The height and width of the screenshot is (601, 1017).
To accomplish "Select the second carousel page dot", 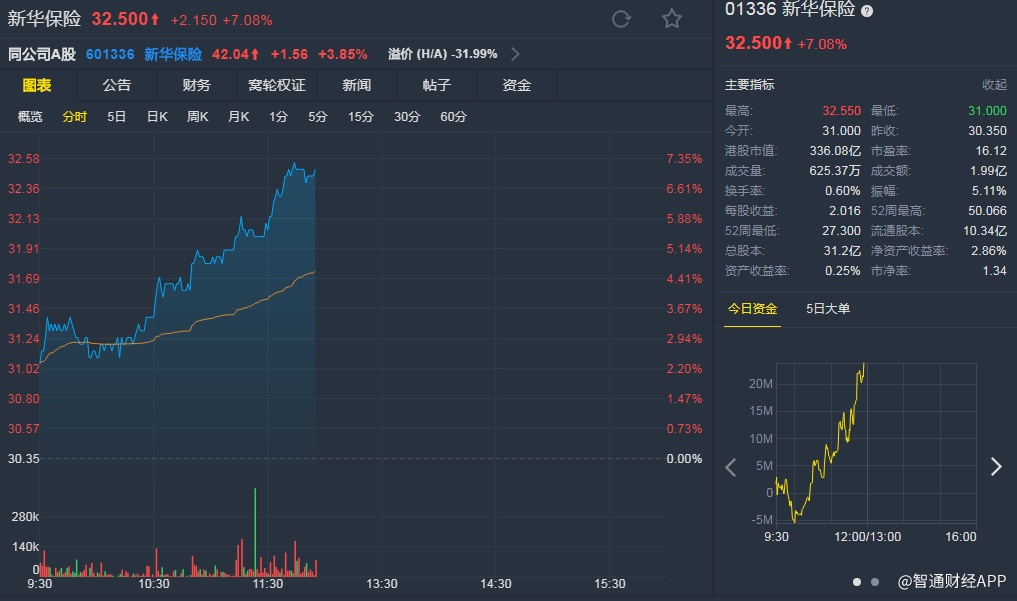I will click(x=875, y=581).
